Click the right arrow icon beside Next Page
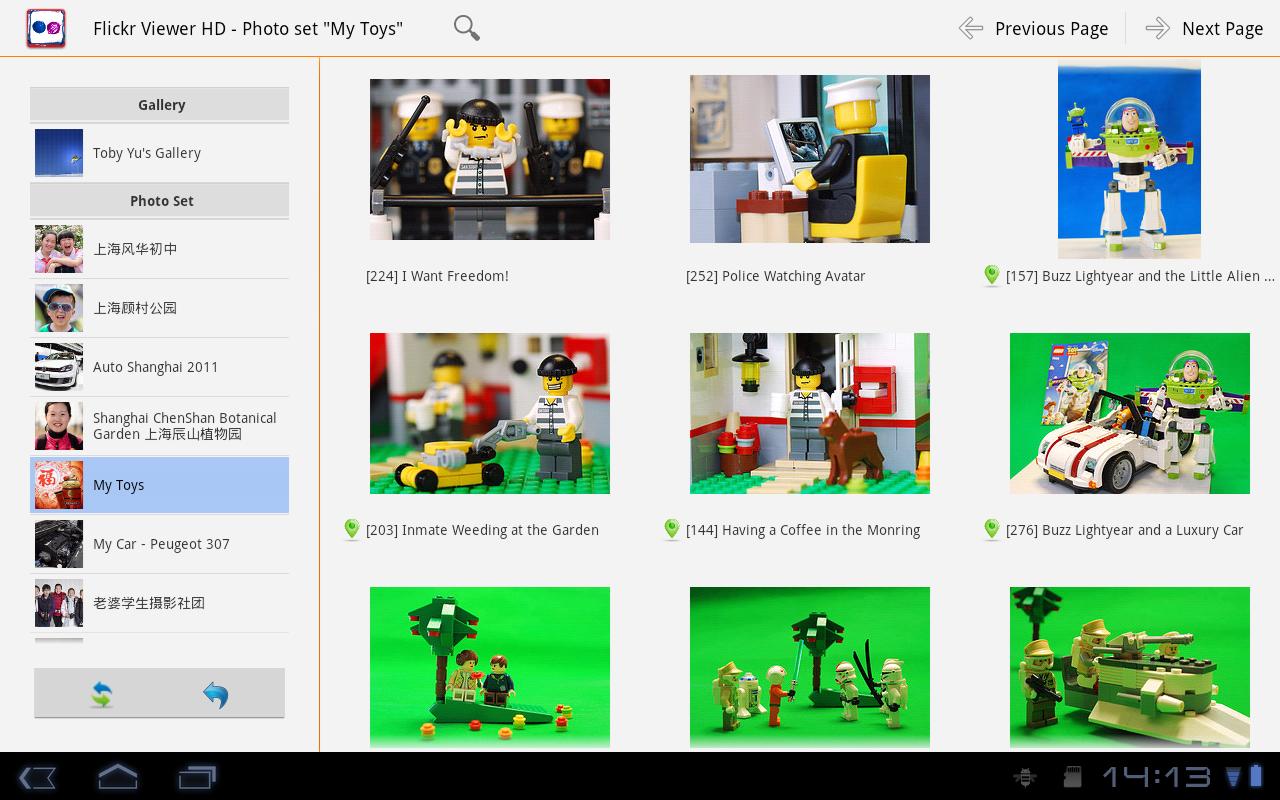Viewport: 1280px width, 800px height. tap(1157, 28)
